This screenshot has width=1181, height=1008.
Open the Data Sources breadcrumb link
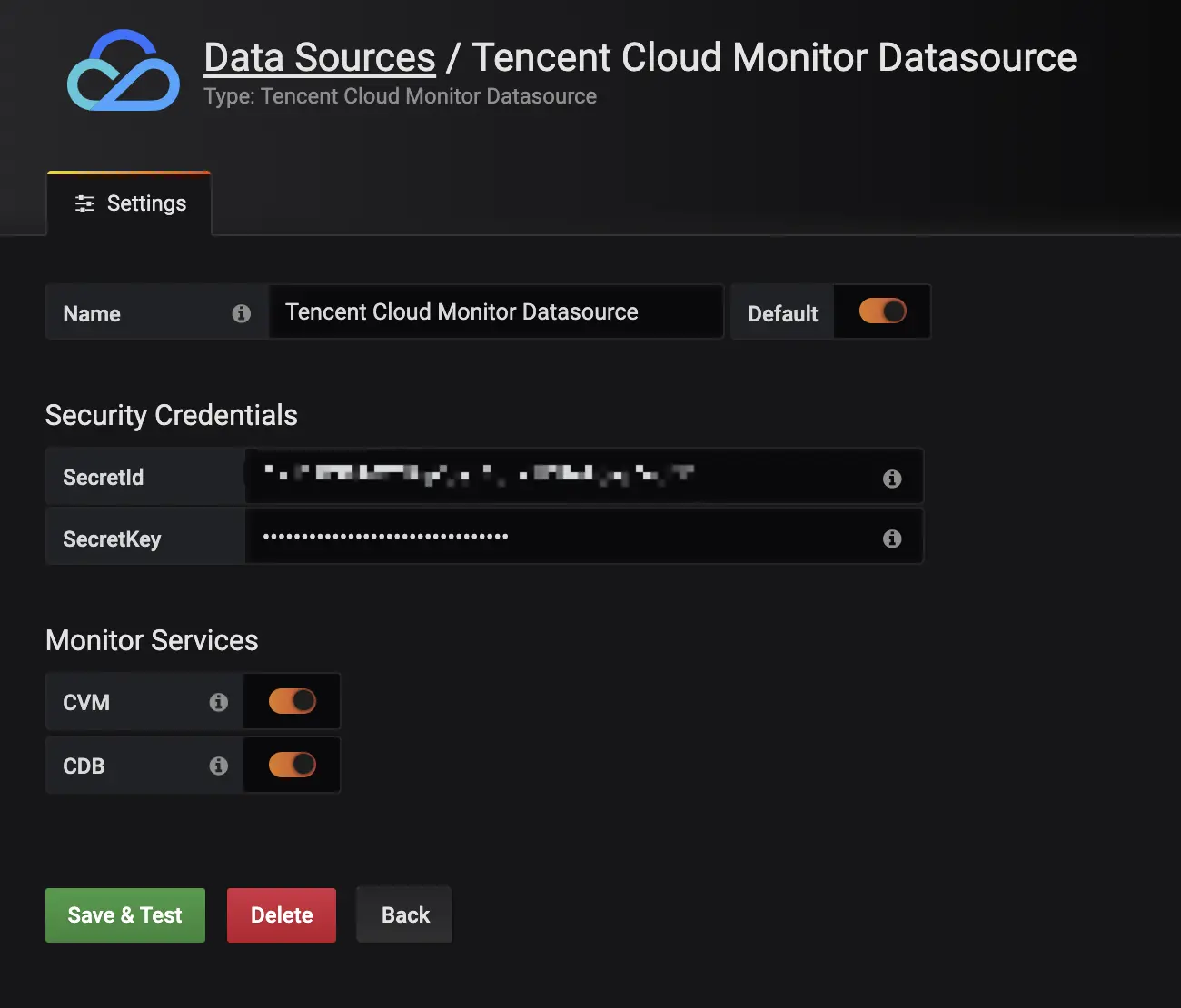[x=319, y=57]
